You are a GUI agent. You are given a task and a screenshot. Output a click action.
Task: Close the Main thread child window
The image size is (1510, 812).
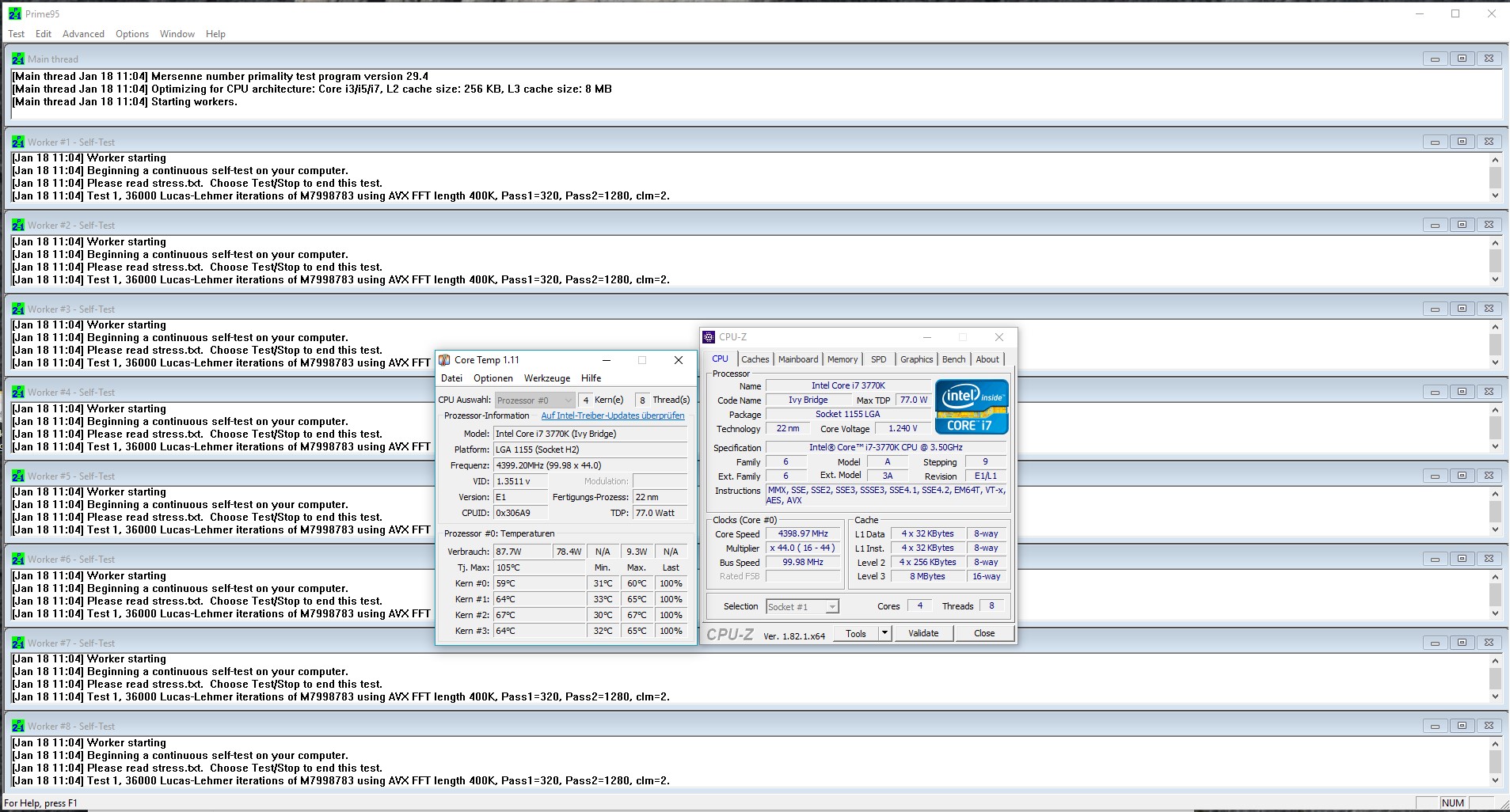[1489, 59]
